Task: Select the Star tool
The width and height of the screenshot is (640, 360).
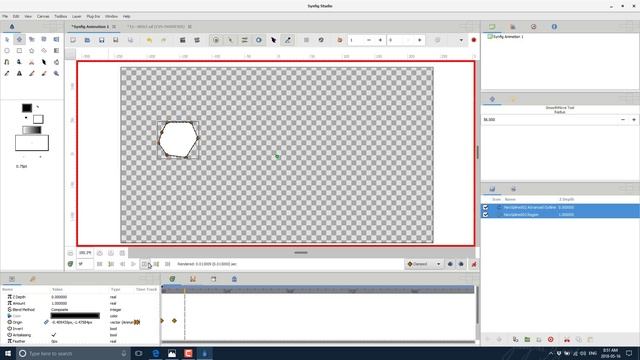Action: (x=31, y=51)
